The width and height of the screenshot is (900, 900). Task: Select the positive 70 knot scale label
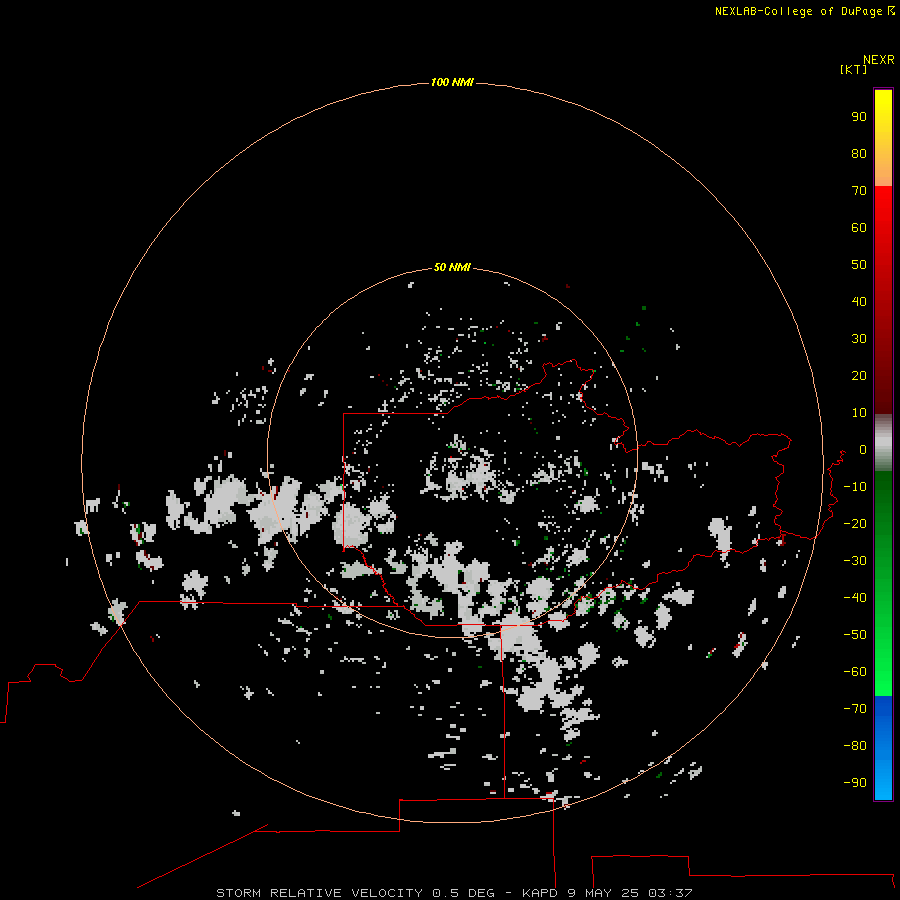click(x=859, y=191)
